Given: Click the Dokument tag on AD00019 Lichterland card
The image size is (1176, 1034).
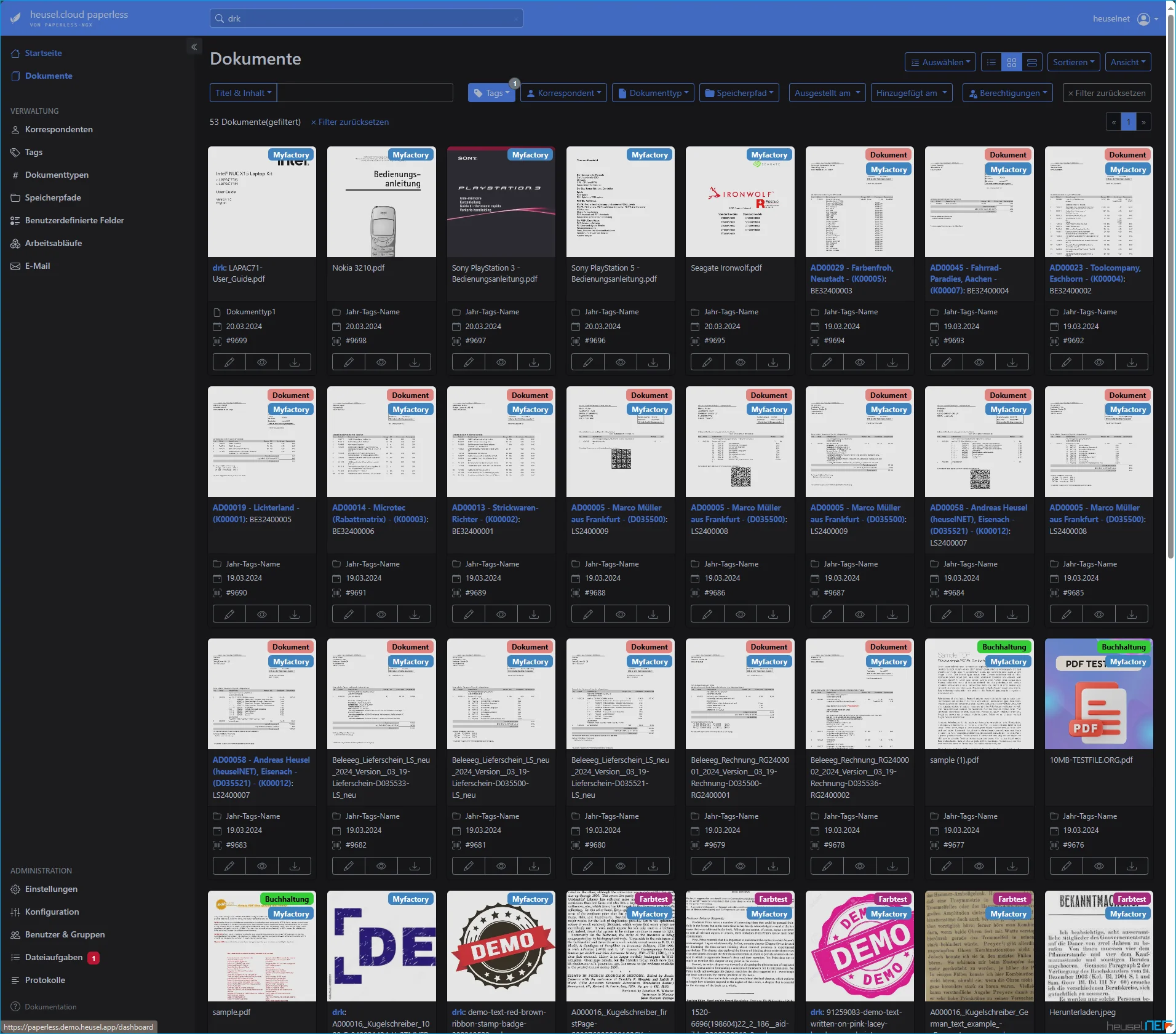Looking at the screenshot, I should pos(291,396).
